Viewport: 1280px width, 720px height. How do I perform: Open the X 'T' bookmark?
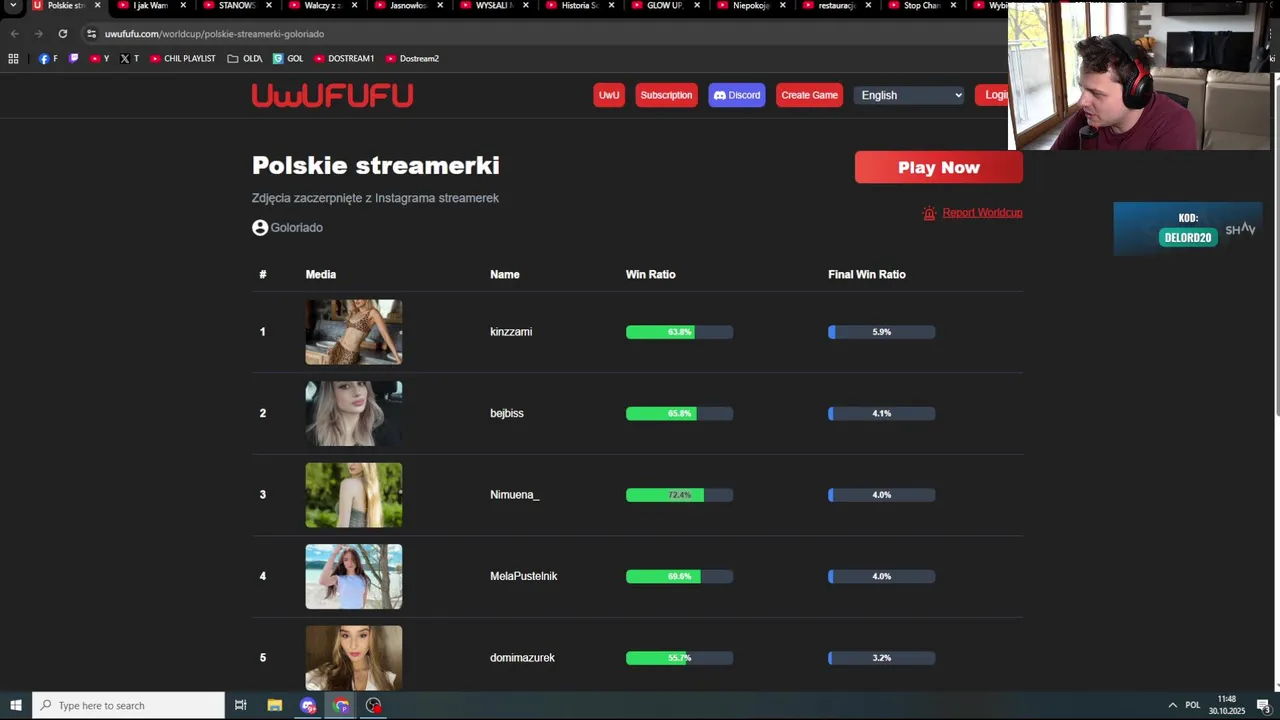click(x=130, y=59)
